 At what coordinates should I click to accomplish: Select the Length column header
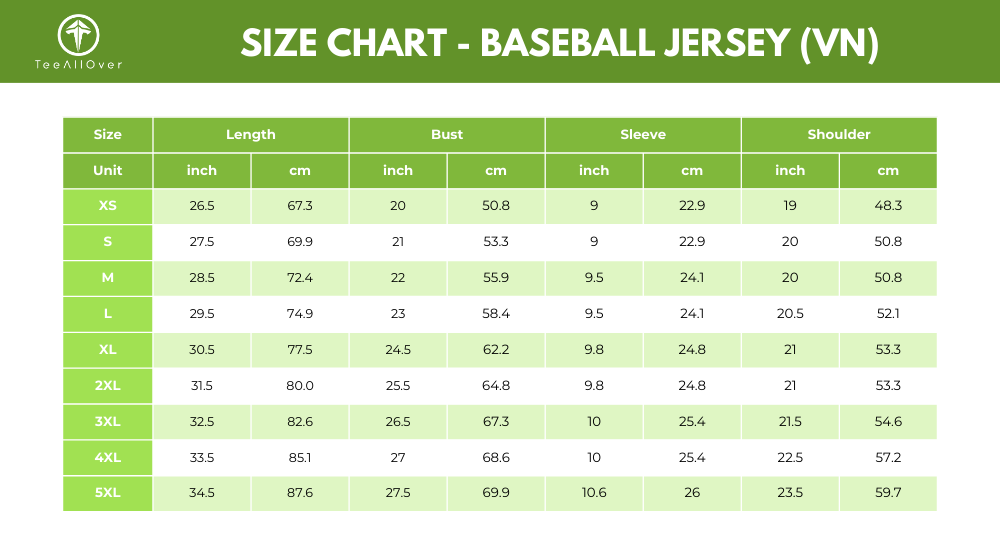tap(251, 135)
